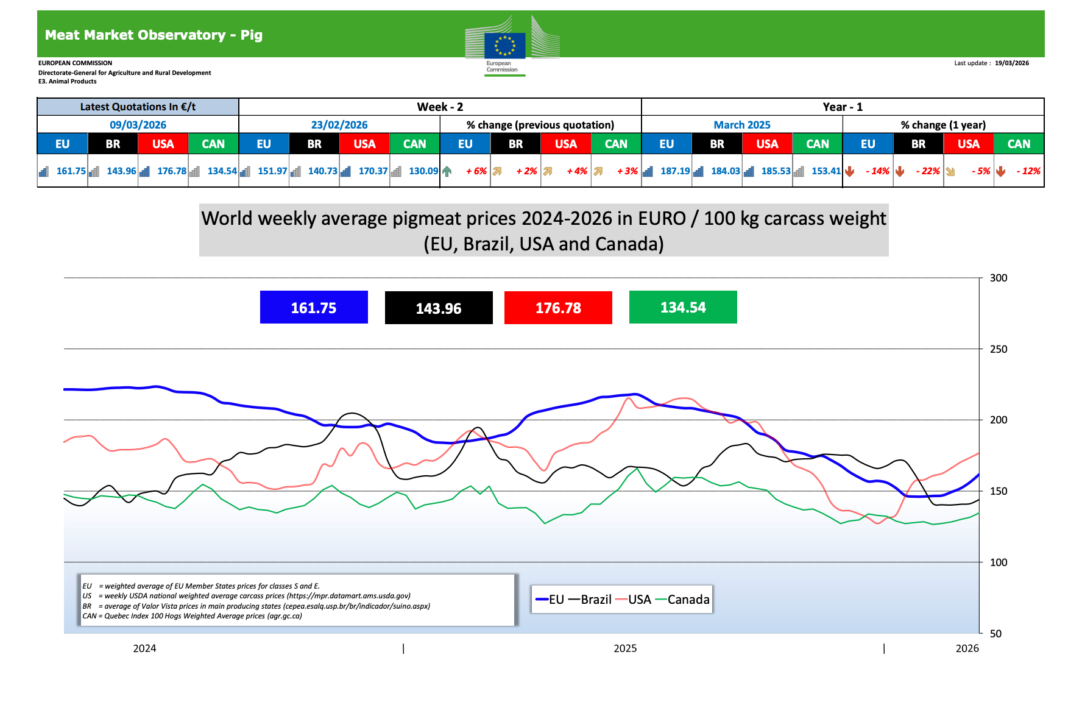Click the European Commission logo
The width and height of the screenshot is (1082, 708).
point(504,45)
